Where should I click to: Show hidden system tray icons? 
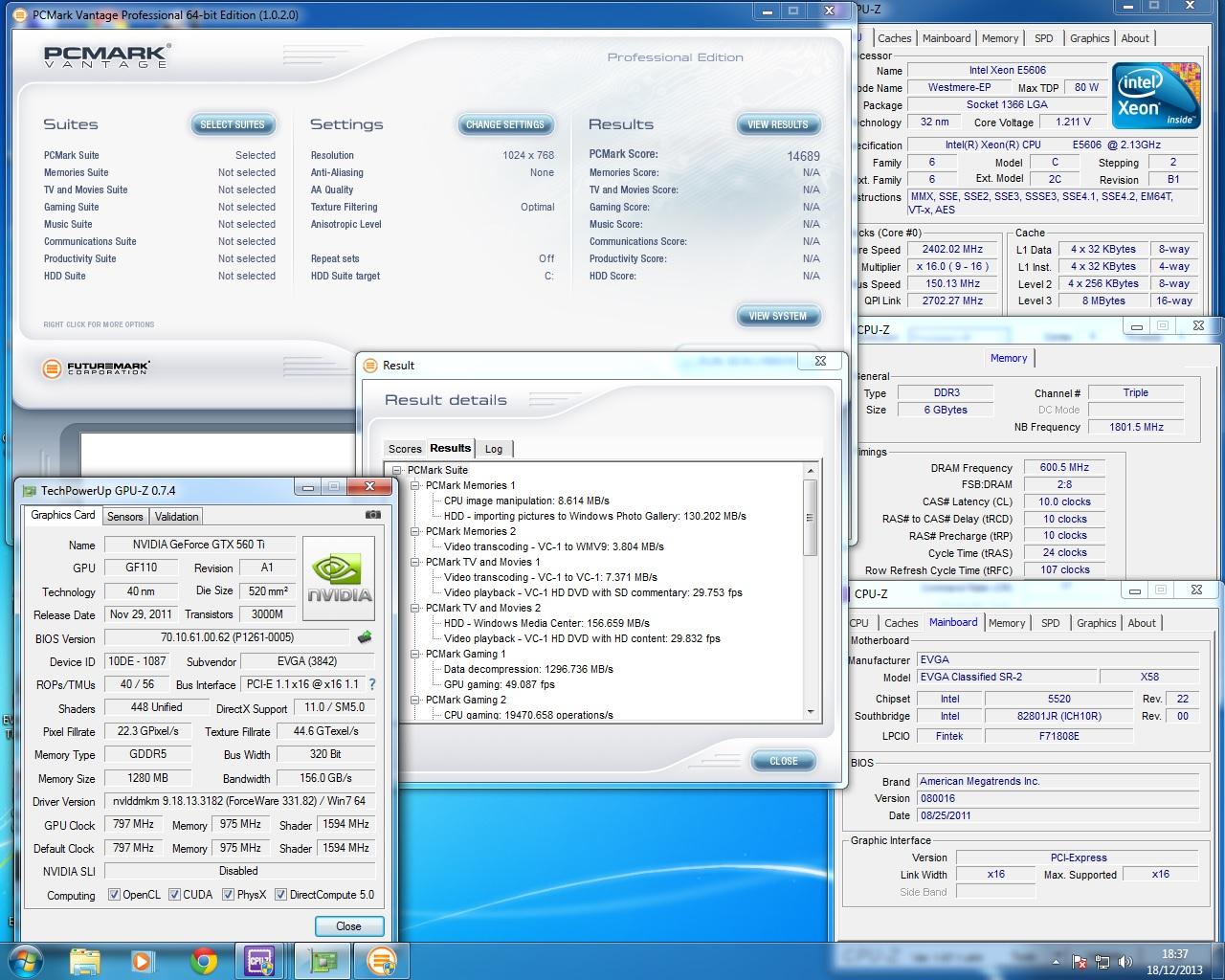tap(1058, 962)
